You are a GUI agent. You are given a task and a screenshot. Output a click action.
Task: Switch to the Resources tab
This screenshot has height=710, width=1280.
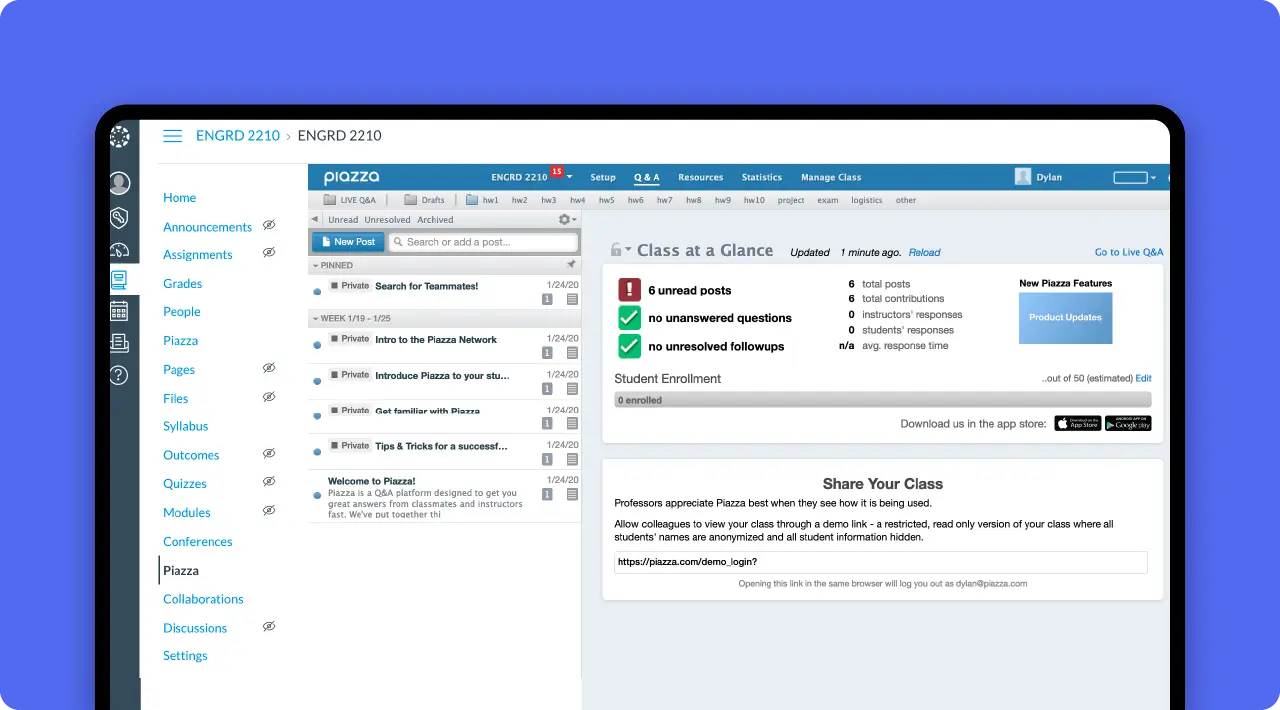coord(701,178)
